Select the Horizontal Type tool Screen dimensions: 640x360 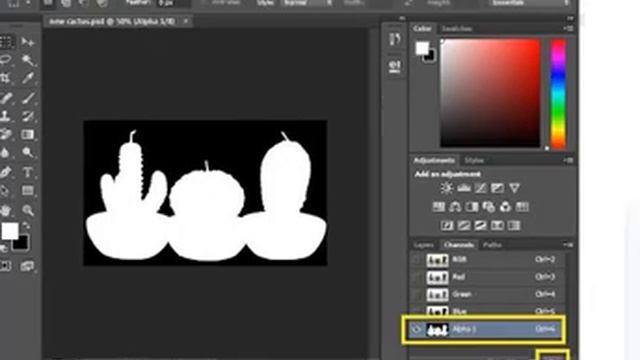(x=28, y=172)
